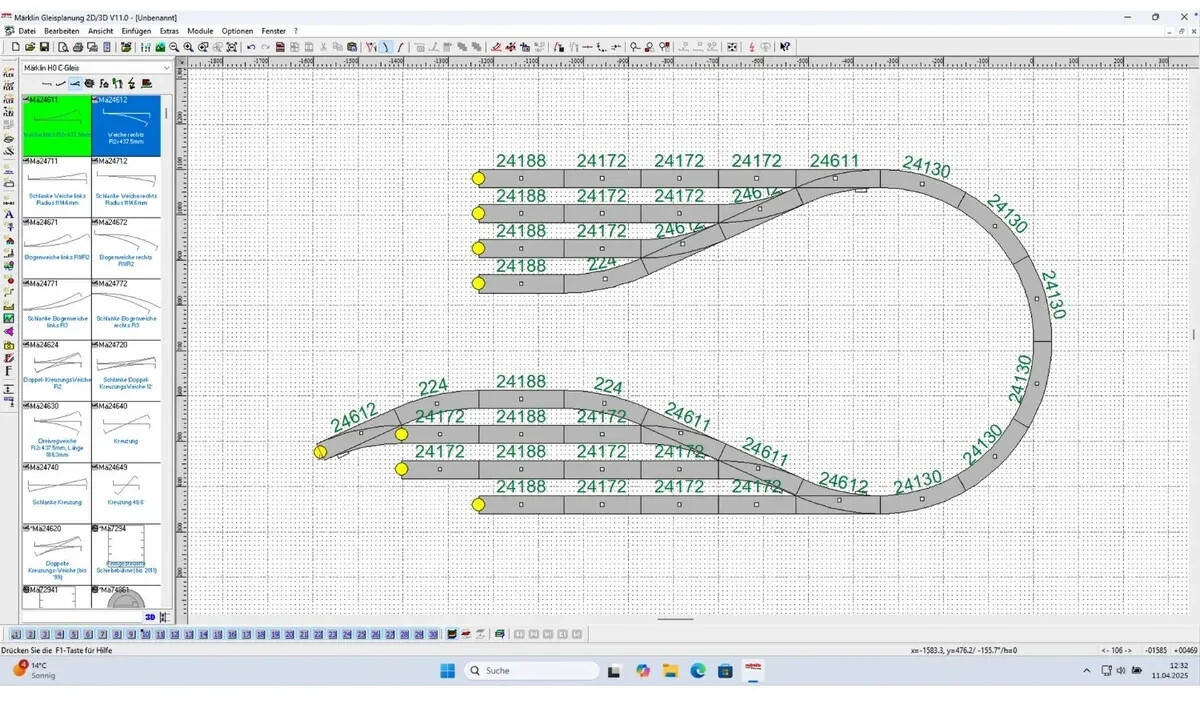1200x712 pixels.
Task: Open File Explorer from the taskbar
Action: pos(670,670)
